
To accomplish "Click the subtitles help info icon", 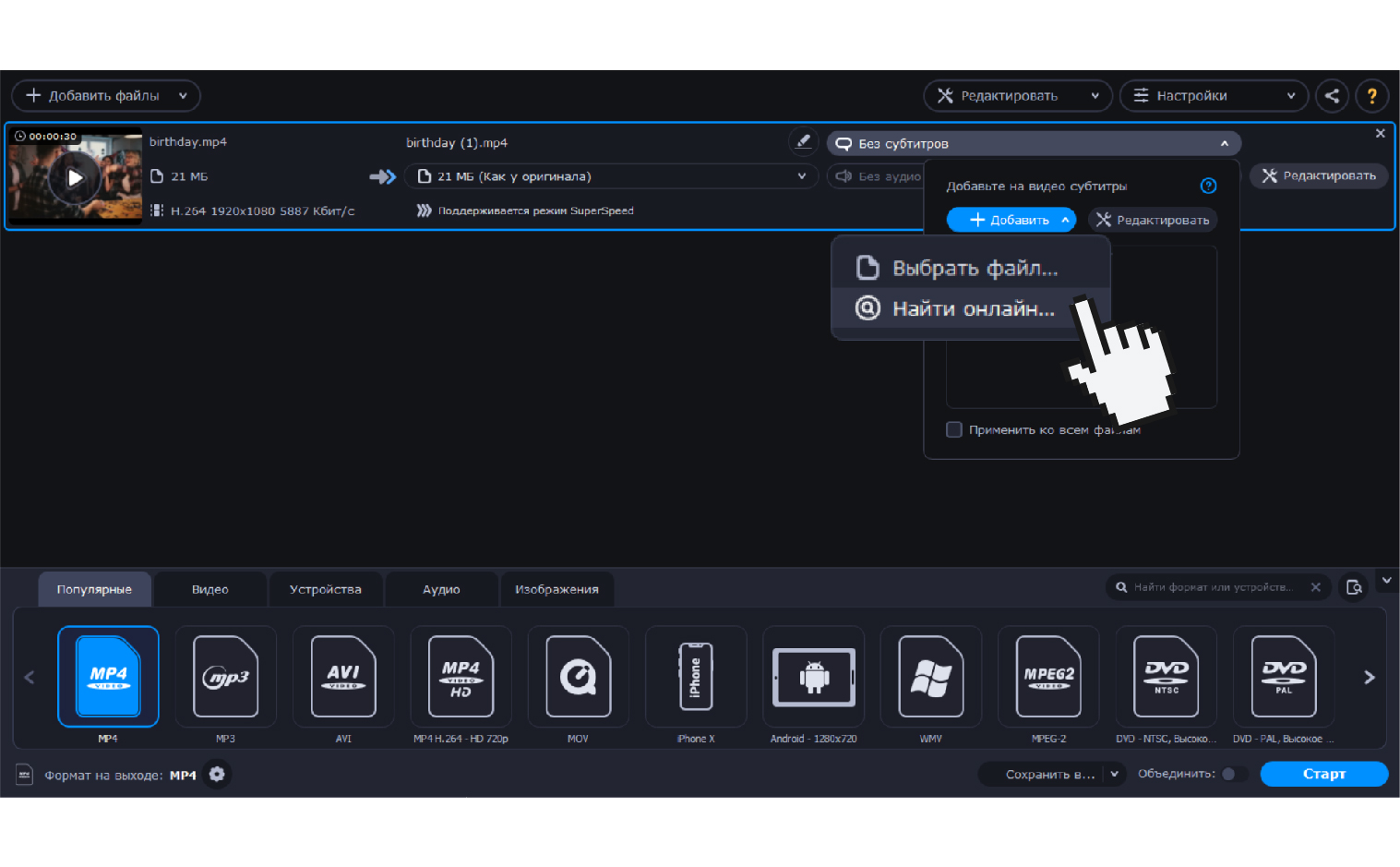I will click(x=1208, y=186).
